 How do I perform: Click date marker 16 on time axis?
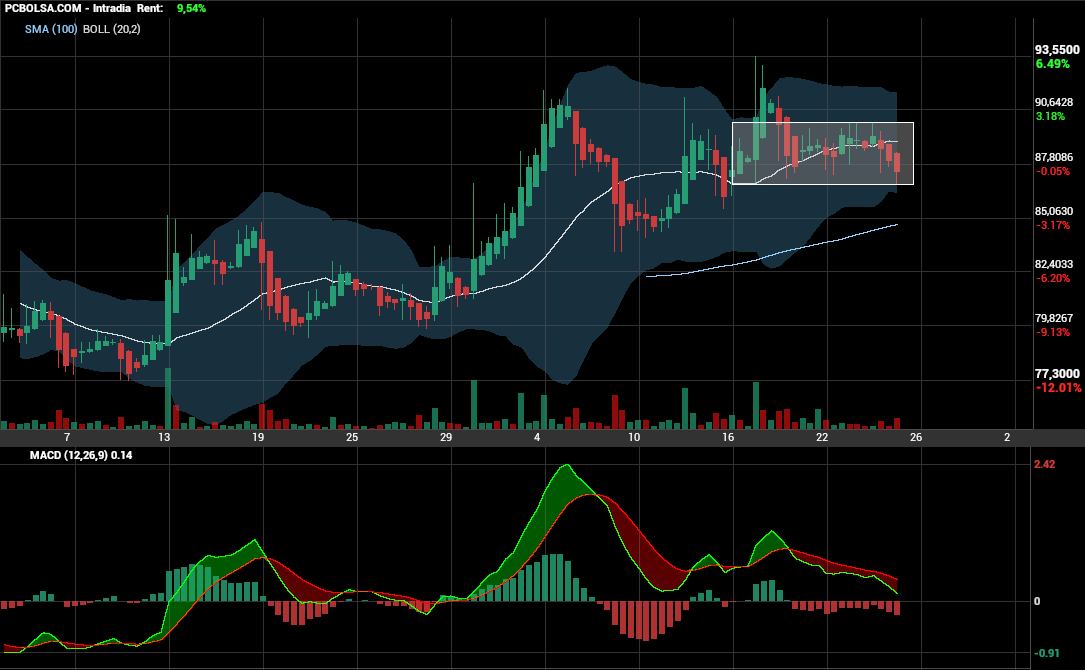click(728, 437)
